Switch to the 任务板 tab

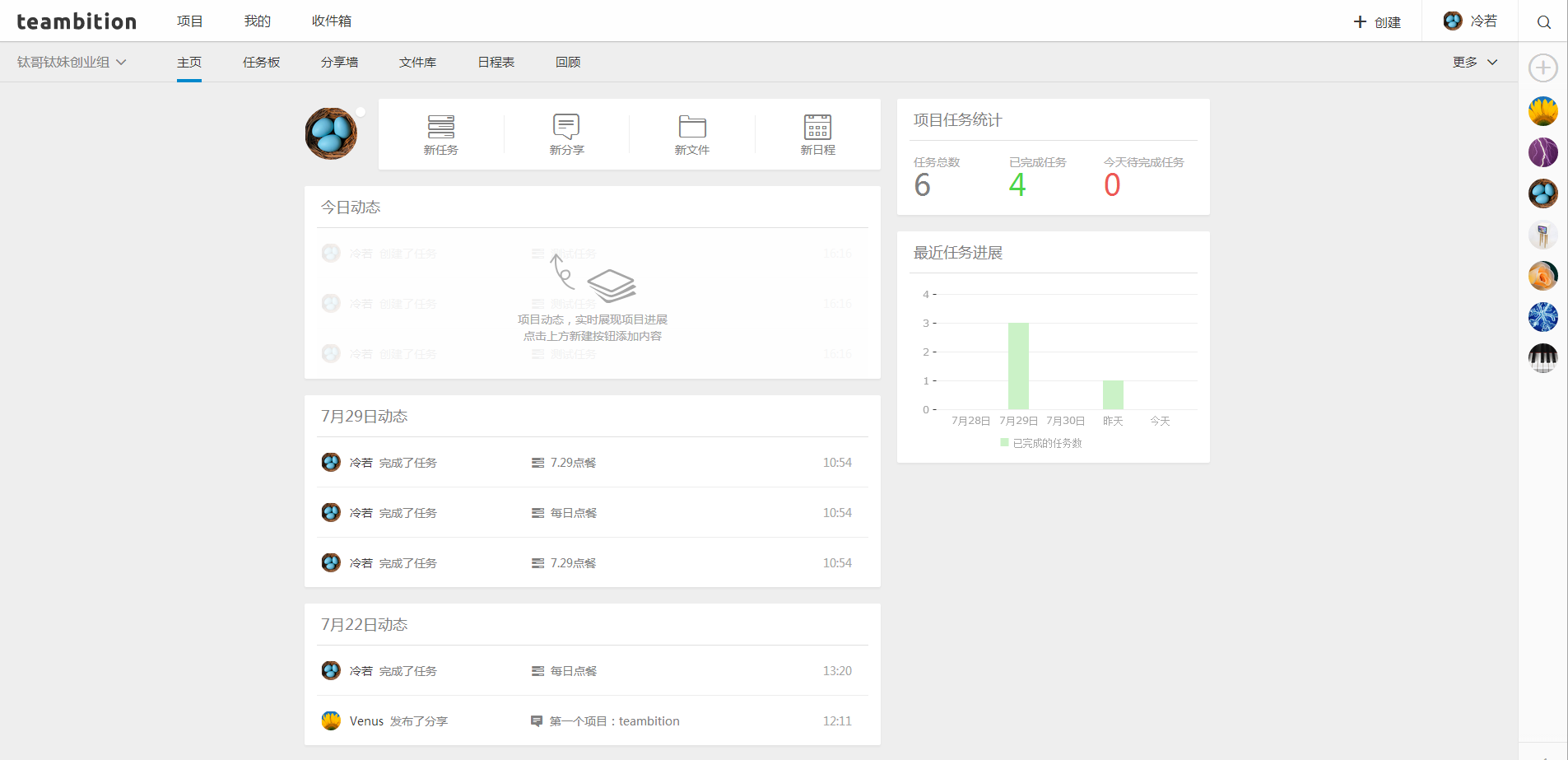tap(261, 62)
